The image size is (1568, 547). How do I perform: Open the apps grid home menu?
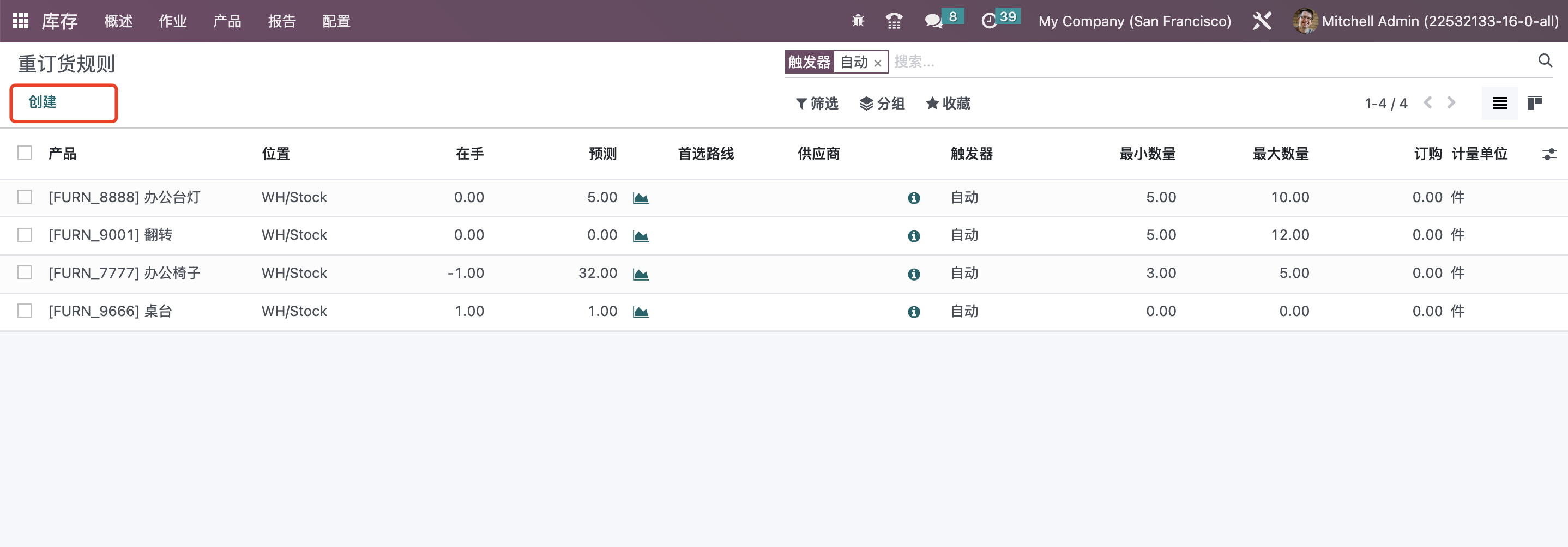coord(21,21)
